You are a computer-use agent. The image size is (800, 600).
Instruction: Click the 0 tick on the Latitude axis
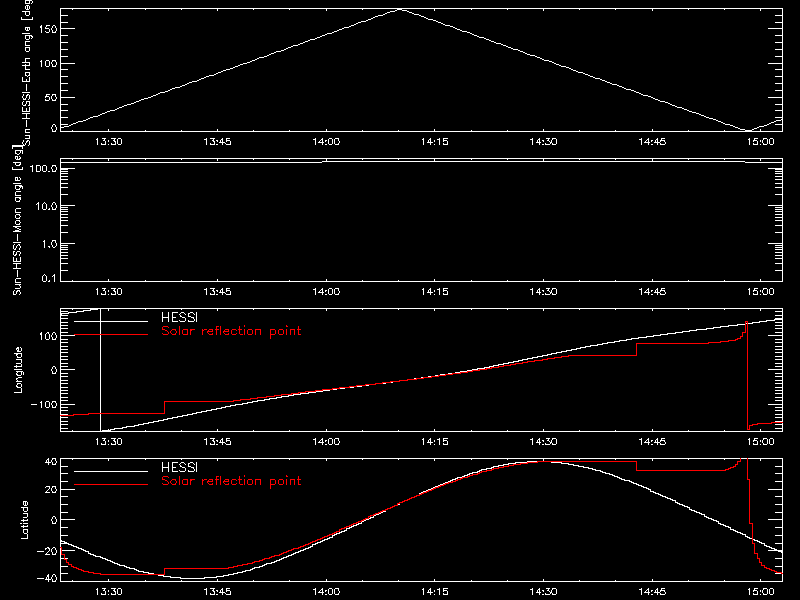[x=54, y=520]
